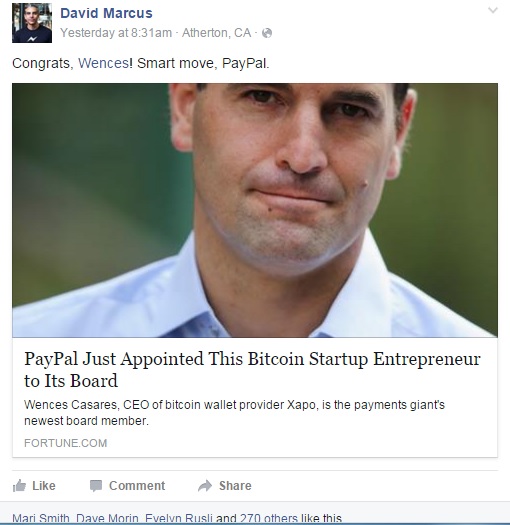Image resolution: width=510 pixels, height=525 pixels.
Task: Select the Comment text button
Action: [137, 486]
